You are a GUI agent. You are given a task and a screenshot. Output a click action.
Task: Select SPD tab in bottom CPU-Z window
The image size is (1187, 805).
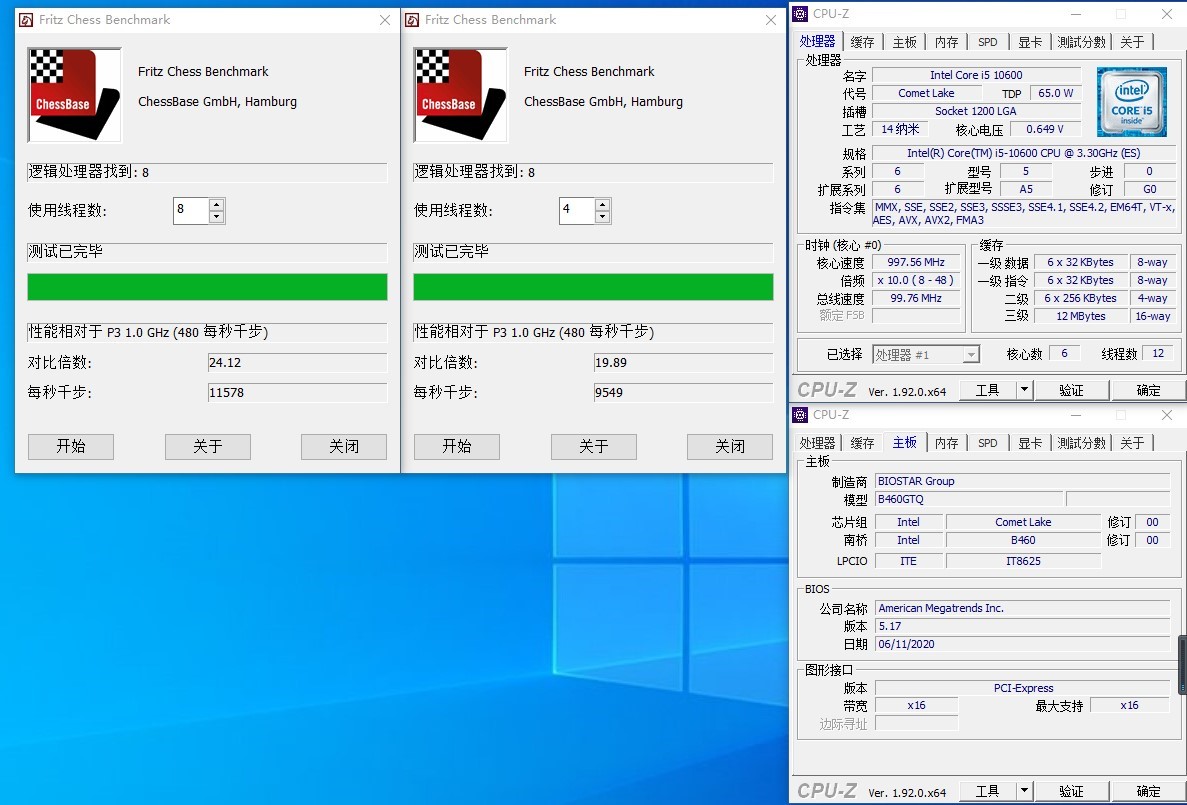[x=987, y=444]
